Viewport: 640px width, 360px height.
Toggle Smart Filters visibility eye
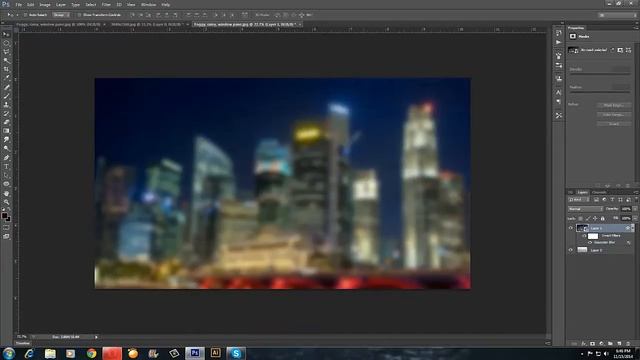pyautogui.click(x=584, y=236)
